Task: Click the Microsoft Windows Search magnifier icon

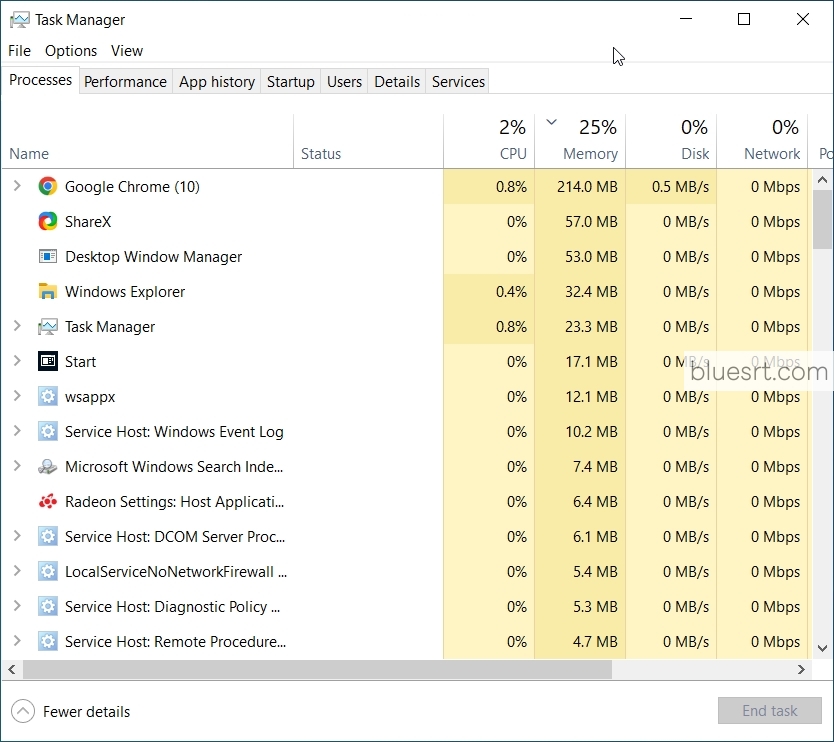Action: pos(48,466)
